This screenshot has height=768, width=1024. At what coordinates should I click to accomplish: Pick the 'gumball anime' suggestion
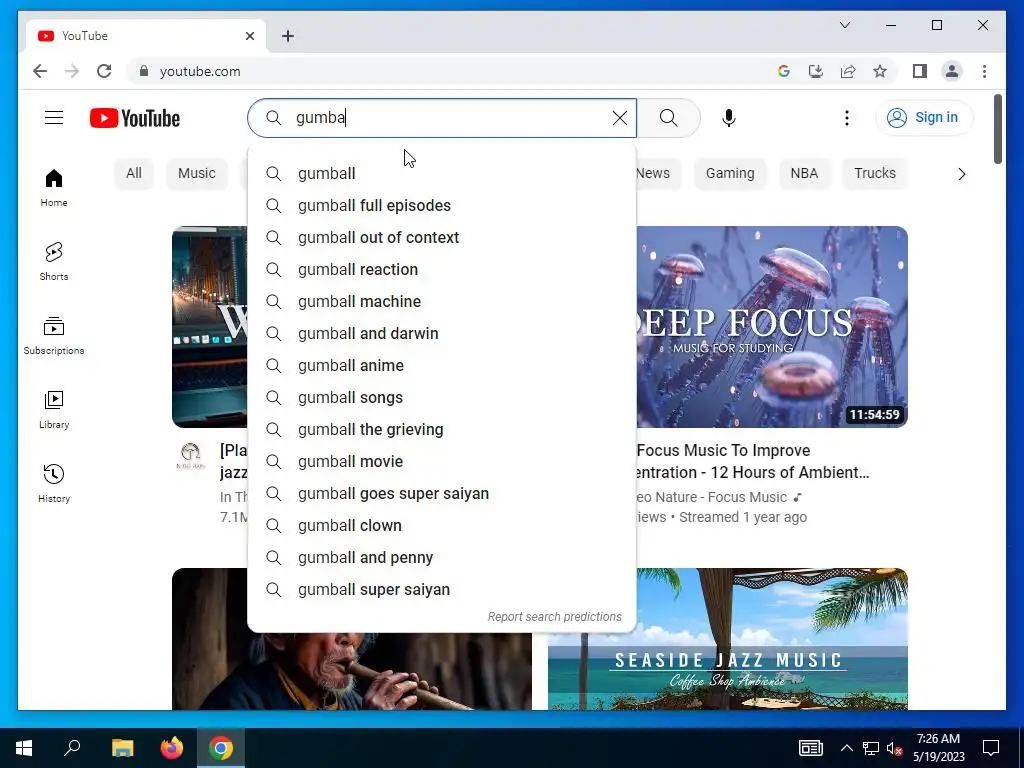(442, 365)
